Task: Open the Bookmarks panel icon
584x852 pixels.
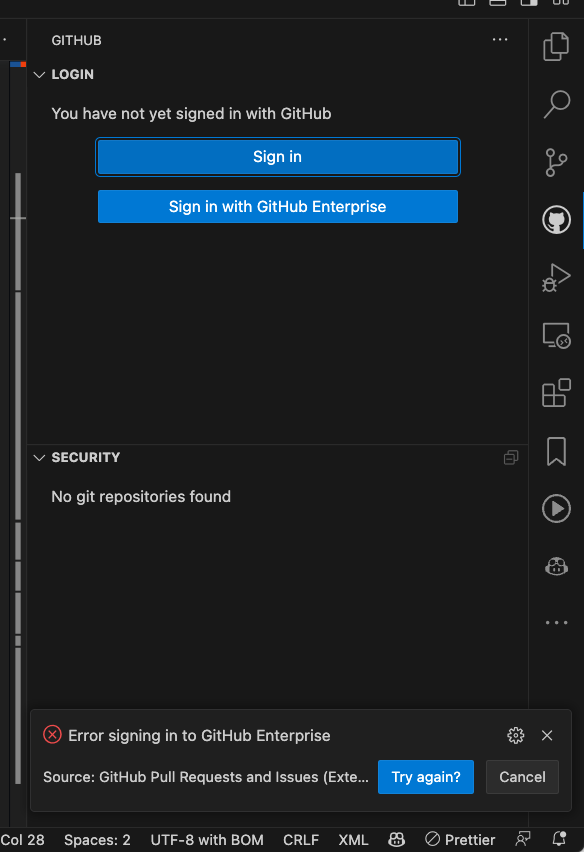Action: click(x=556, y=452)
